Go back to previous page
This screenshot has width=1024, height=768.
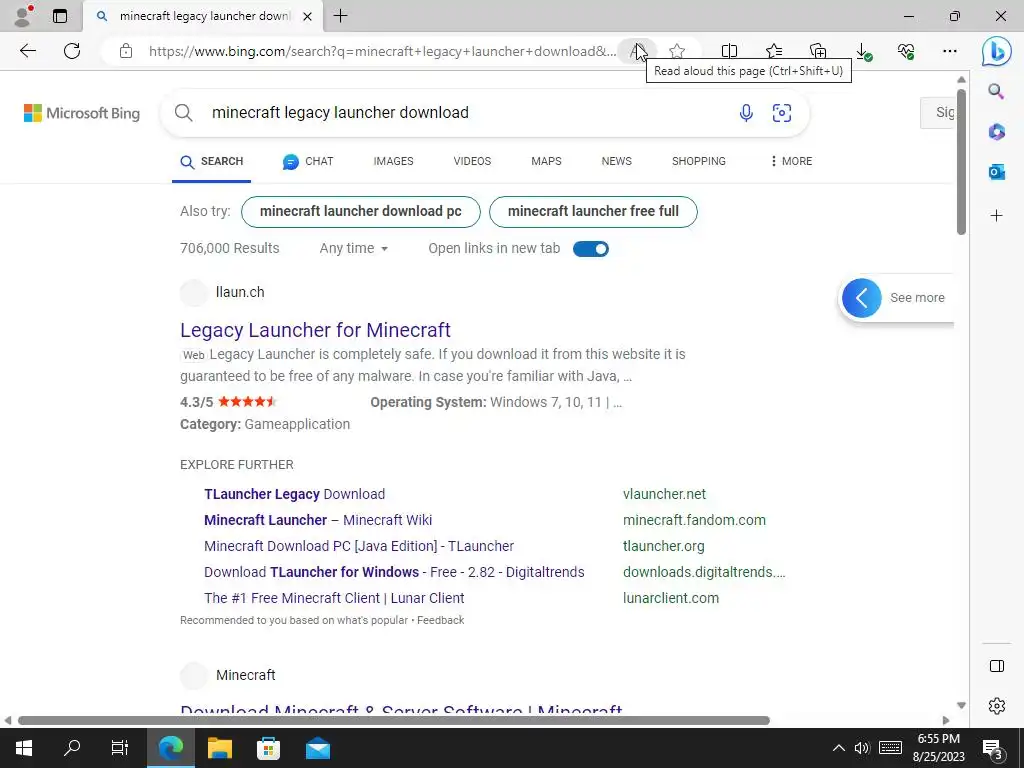point(27,51)
